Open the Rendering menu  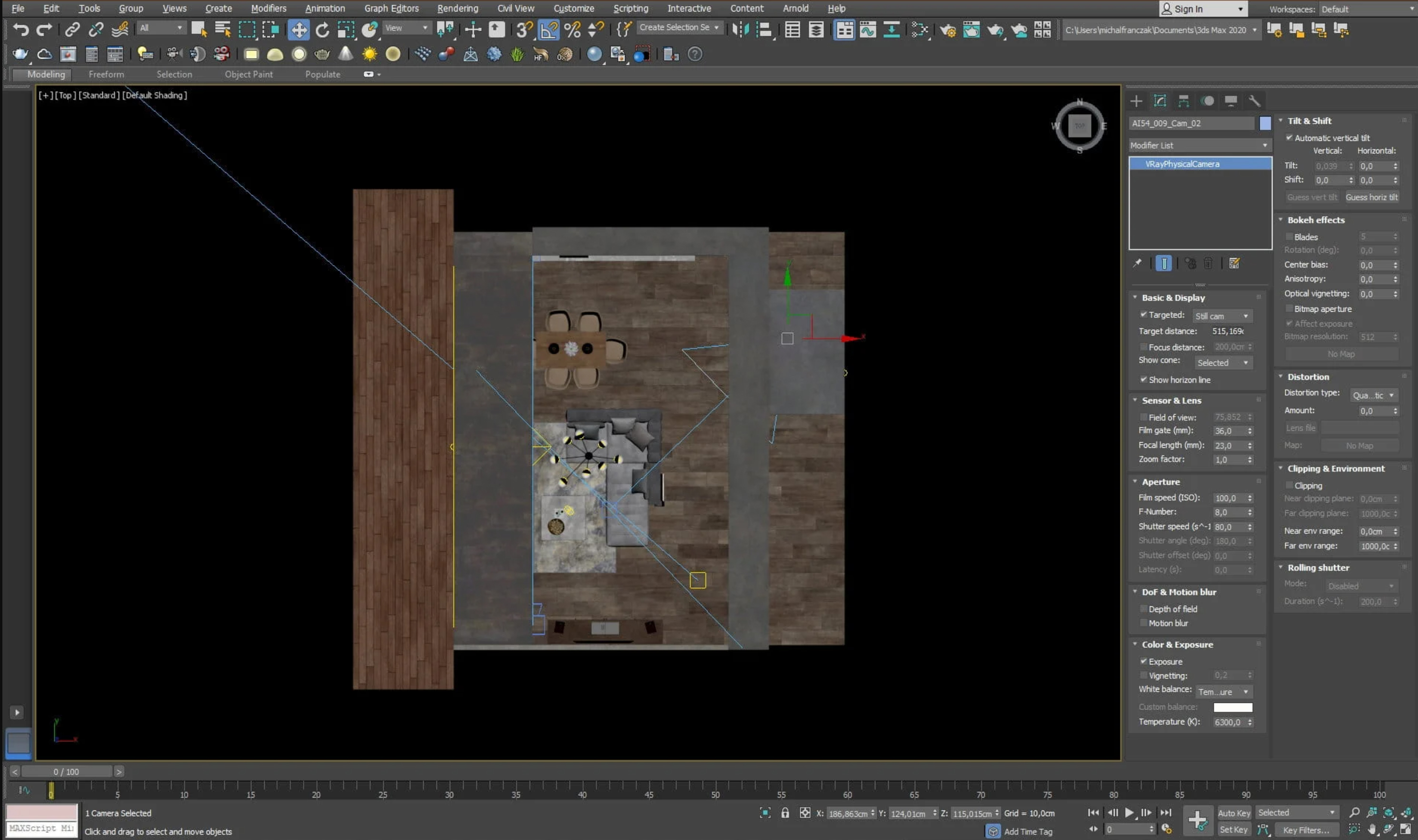click(457, 9)
